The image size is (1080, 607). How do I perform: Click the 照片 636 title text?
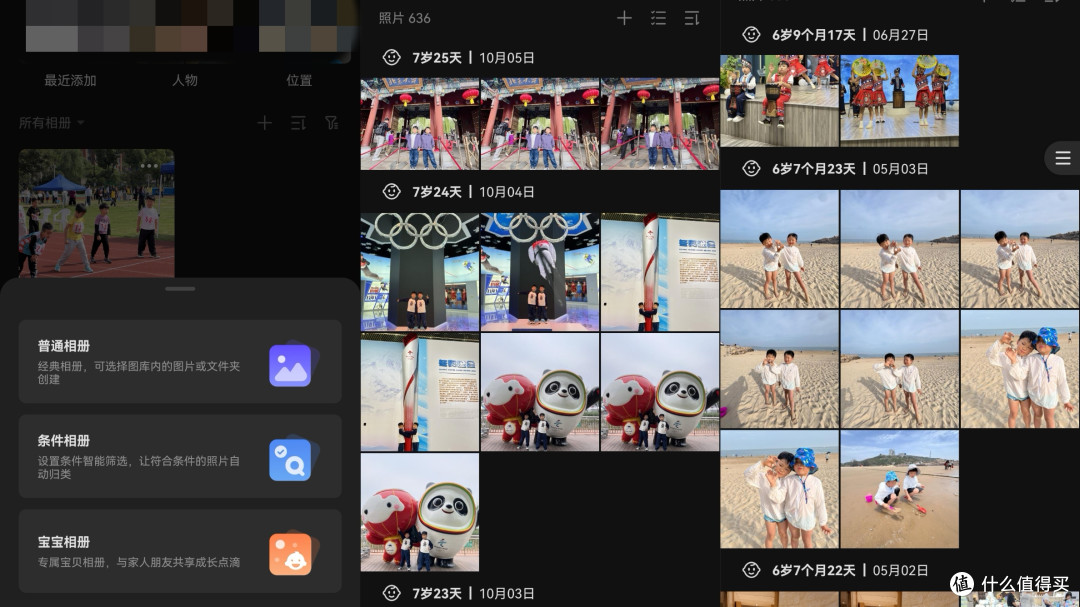(404, 19)
